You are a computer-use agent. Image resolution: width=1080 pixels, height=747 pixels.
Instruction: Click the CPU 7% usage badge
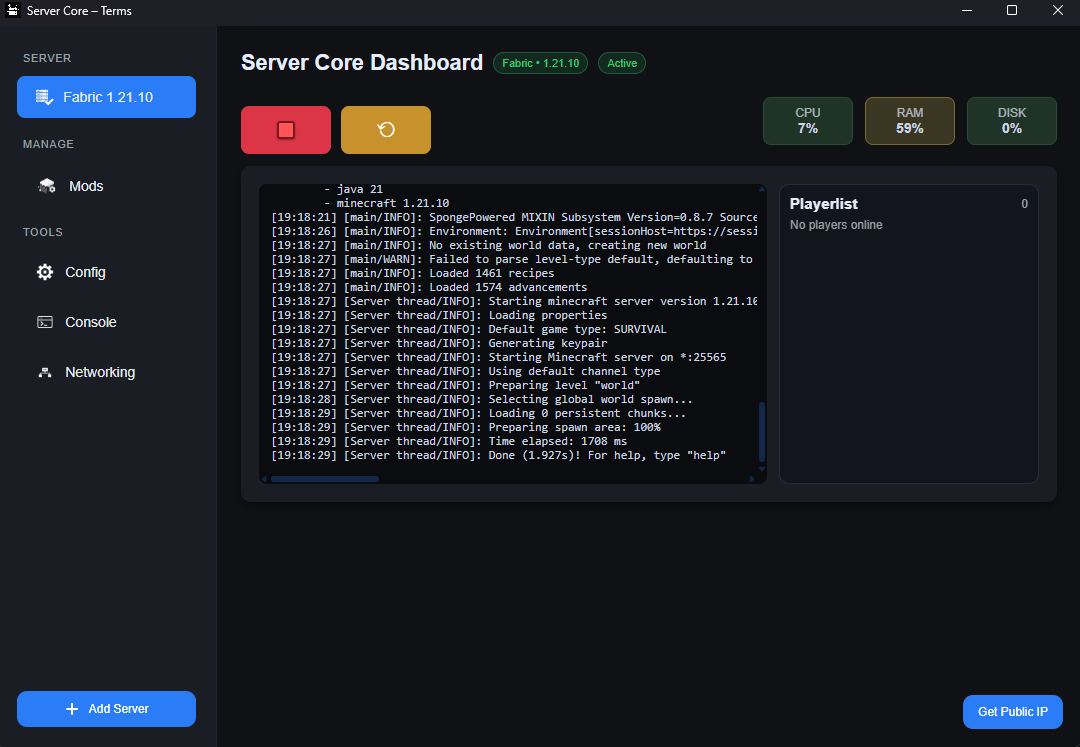[807, 121]
